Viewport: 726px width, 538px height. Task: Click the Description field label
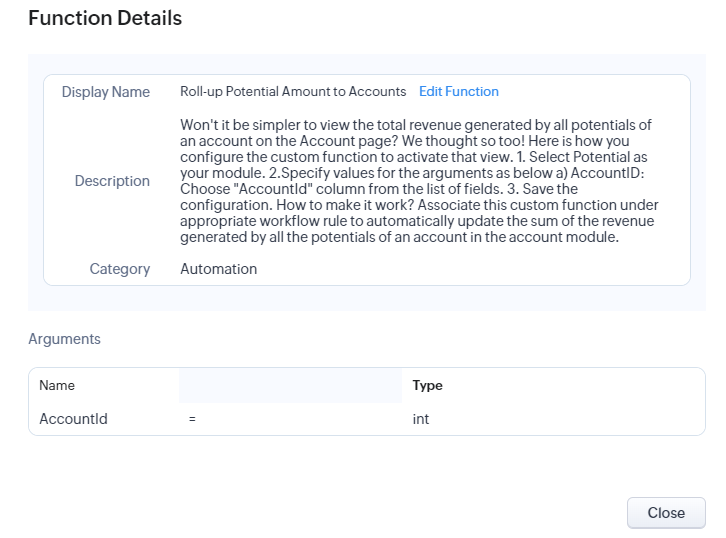[112, 181]
